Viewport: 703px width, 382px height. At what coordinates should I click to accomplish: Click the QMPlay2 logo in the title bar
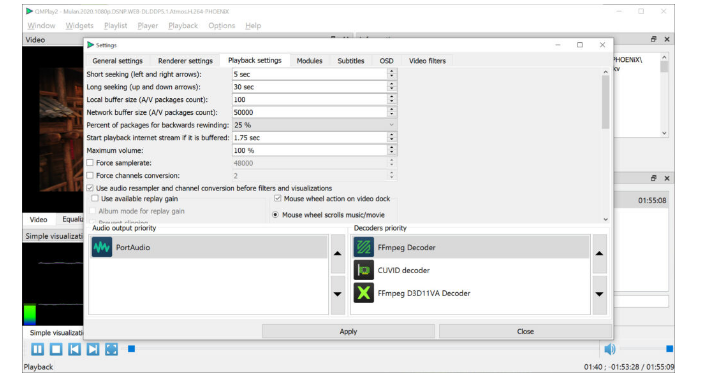[29, 11]
